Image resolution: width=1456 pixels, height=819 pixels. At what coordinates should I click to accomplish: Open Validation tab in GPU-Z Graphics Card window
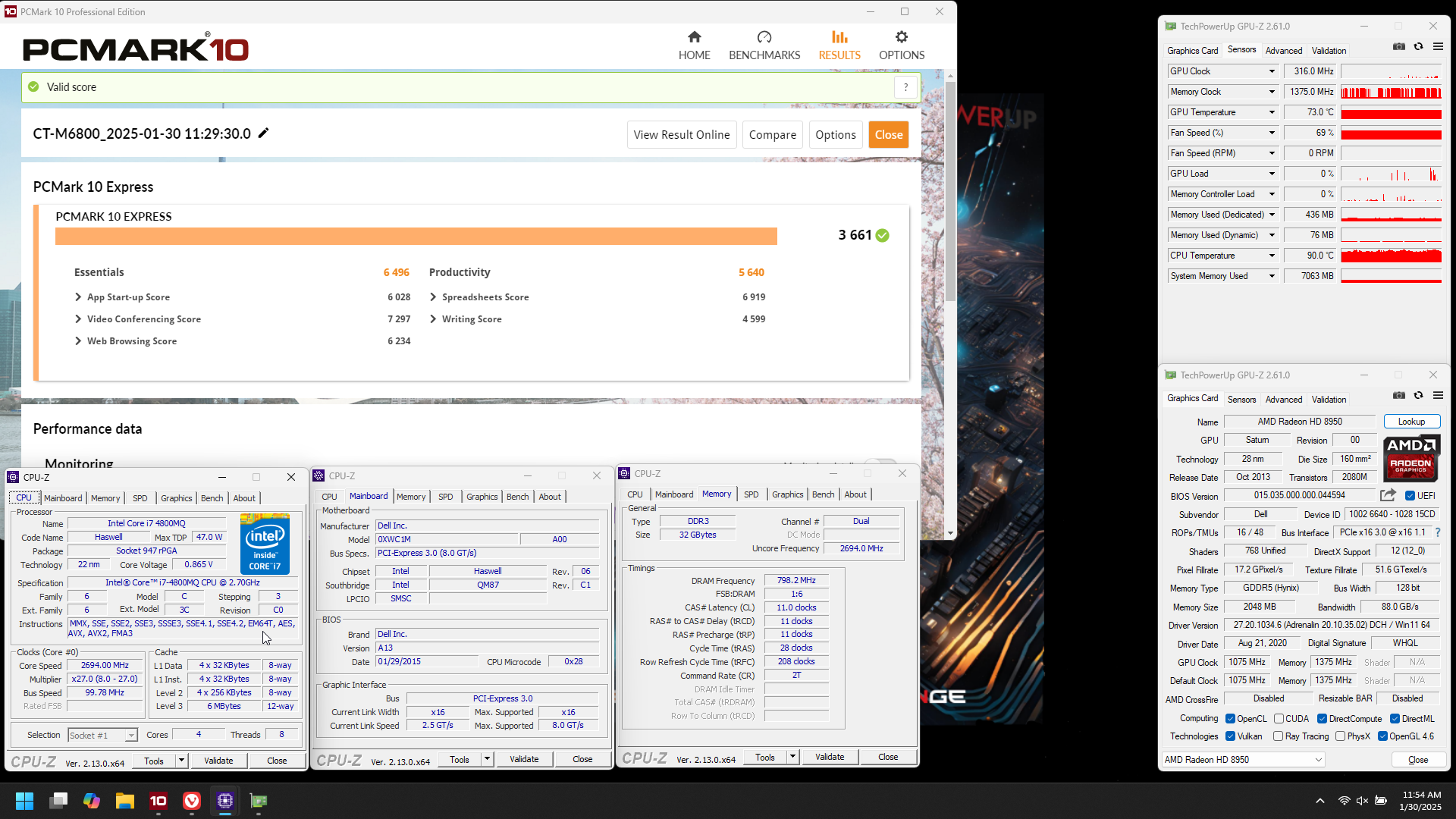1329,400
